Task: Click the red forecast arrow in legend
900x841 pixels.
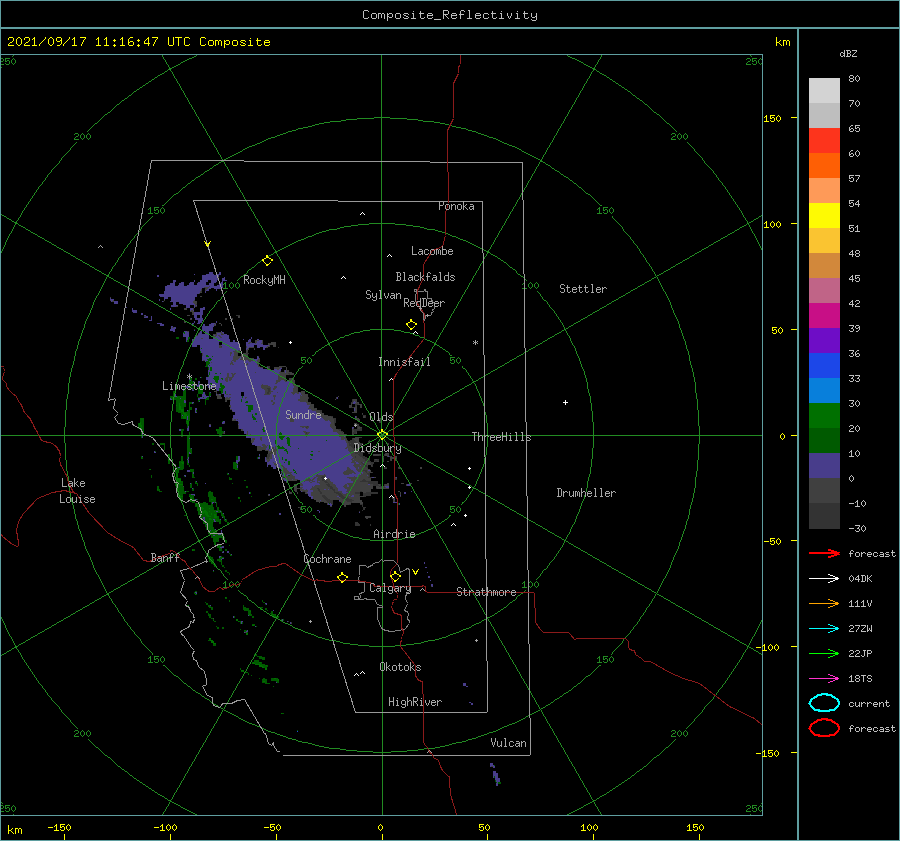Action: [x=824, y=553]
